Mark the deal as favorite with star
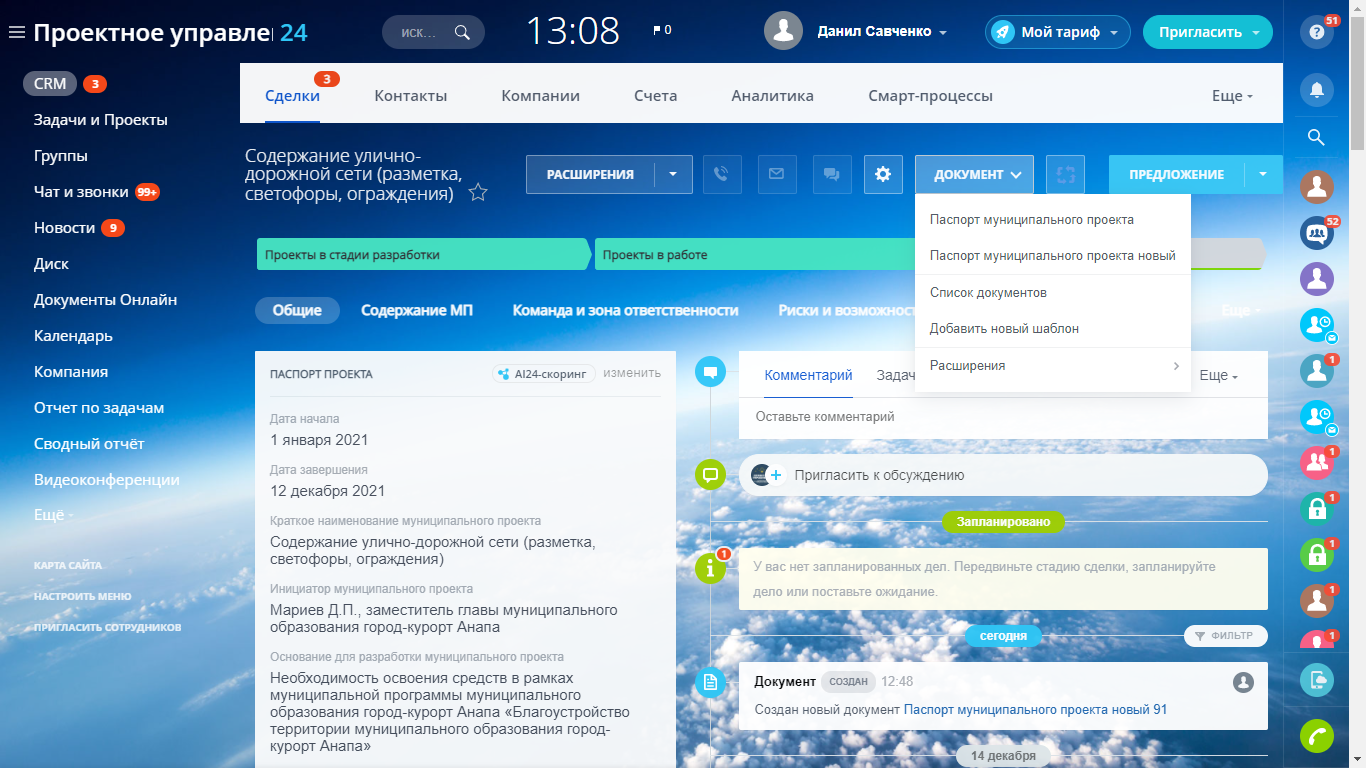 [478, 192]
